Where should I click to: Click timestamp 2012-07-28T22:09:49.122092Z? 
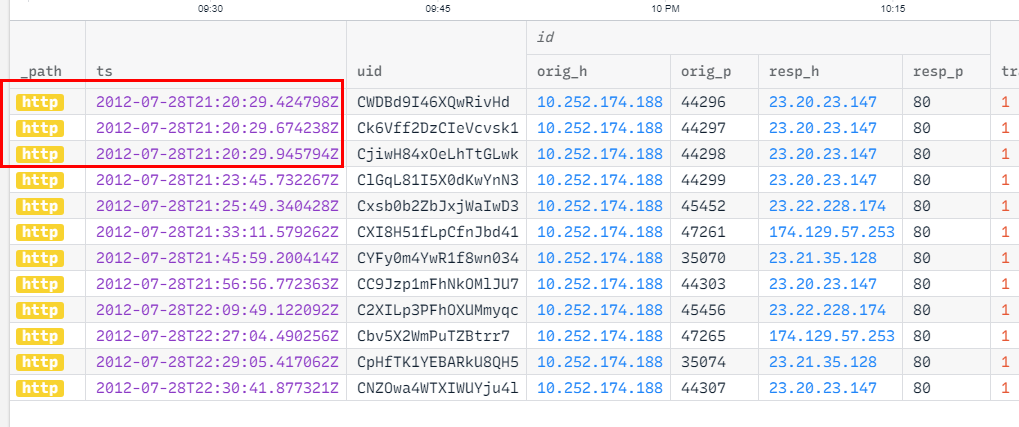218,310
